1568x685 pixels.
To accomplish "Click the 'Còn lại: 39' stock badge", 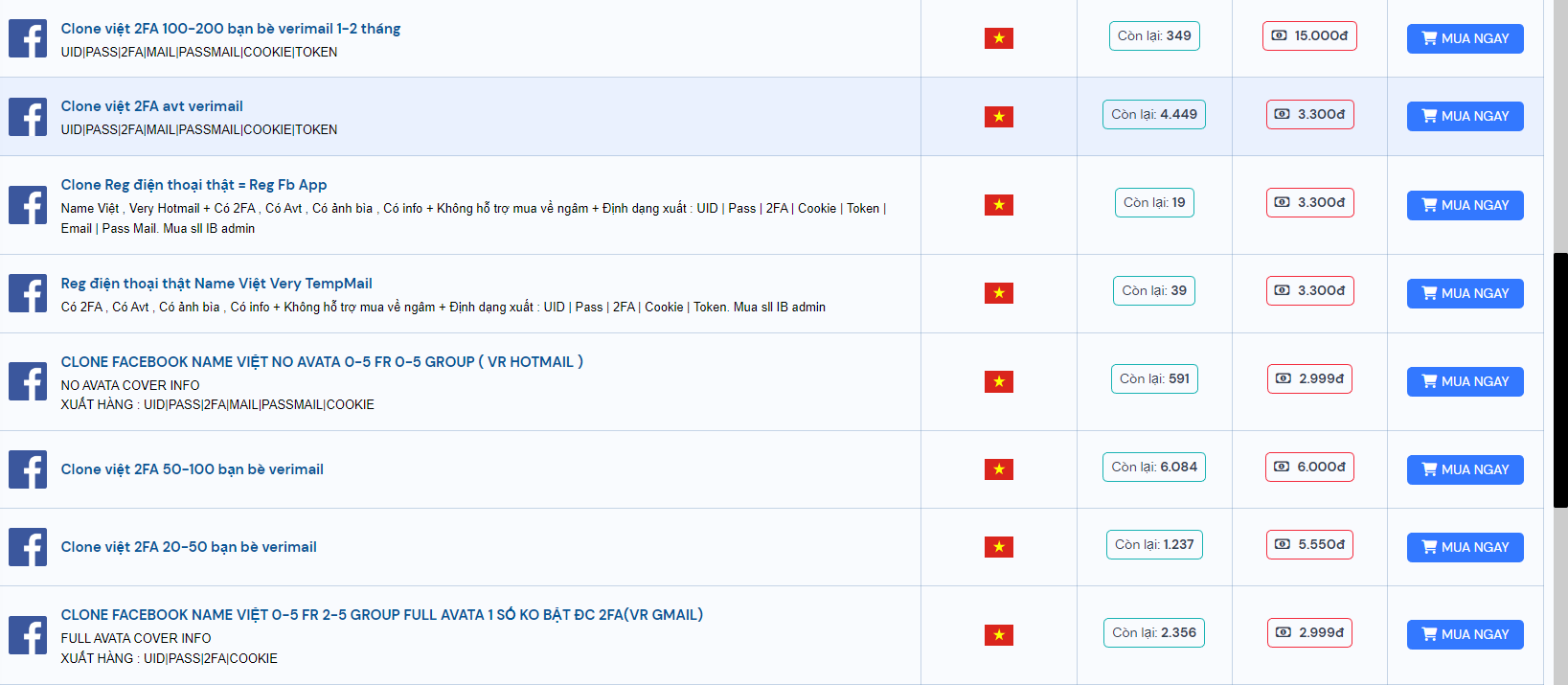I will pos(1154,290).
